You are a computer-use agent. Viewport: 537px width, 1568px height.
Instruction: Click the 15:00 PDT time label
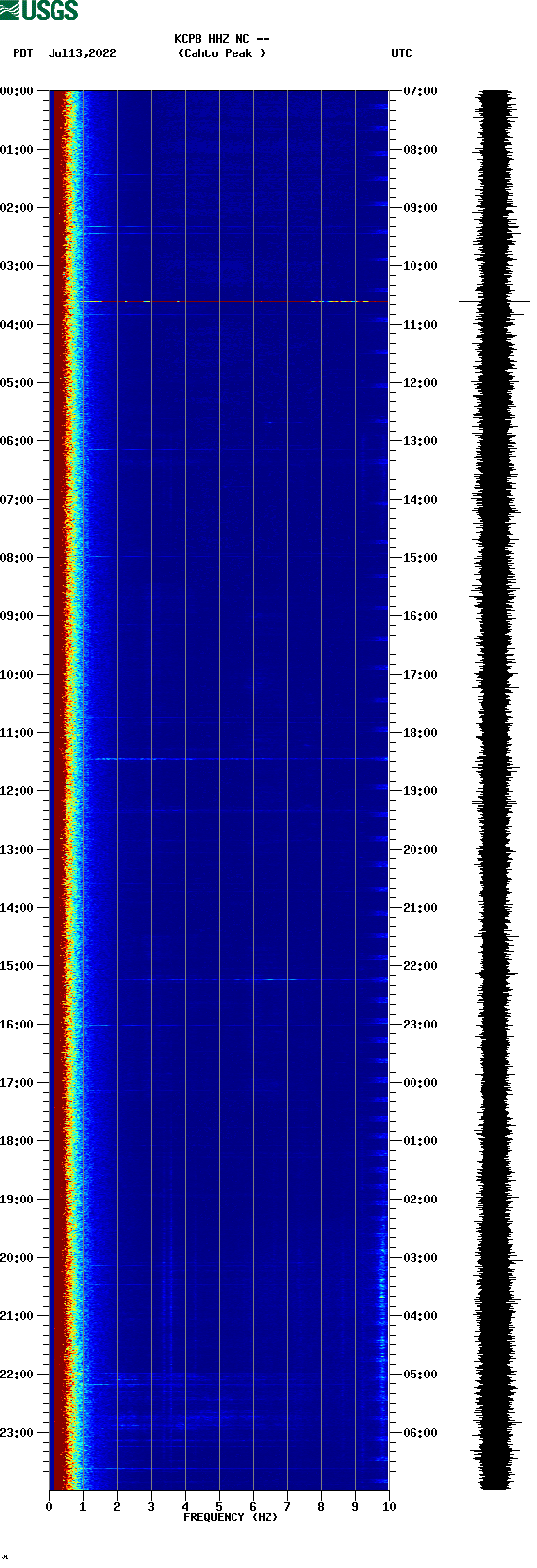coord(18,966)
